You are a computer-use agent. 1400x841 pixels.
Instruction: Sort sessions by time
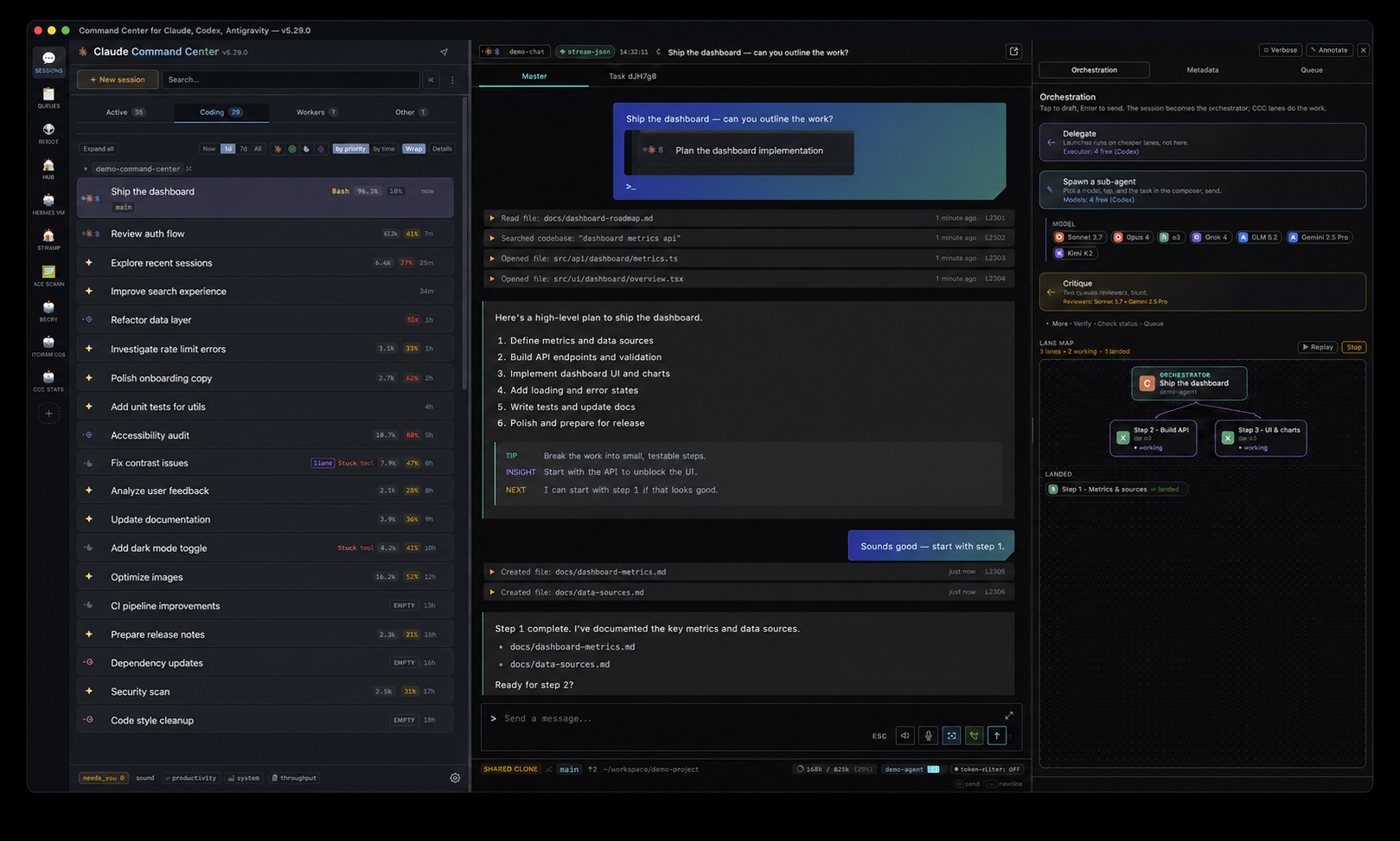point(384,149)
